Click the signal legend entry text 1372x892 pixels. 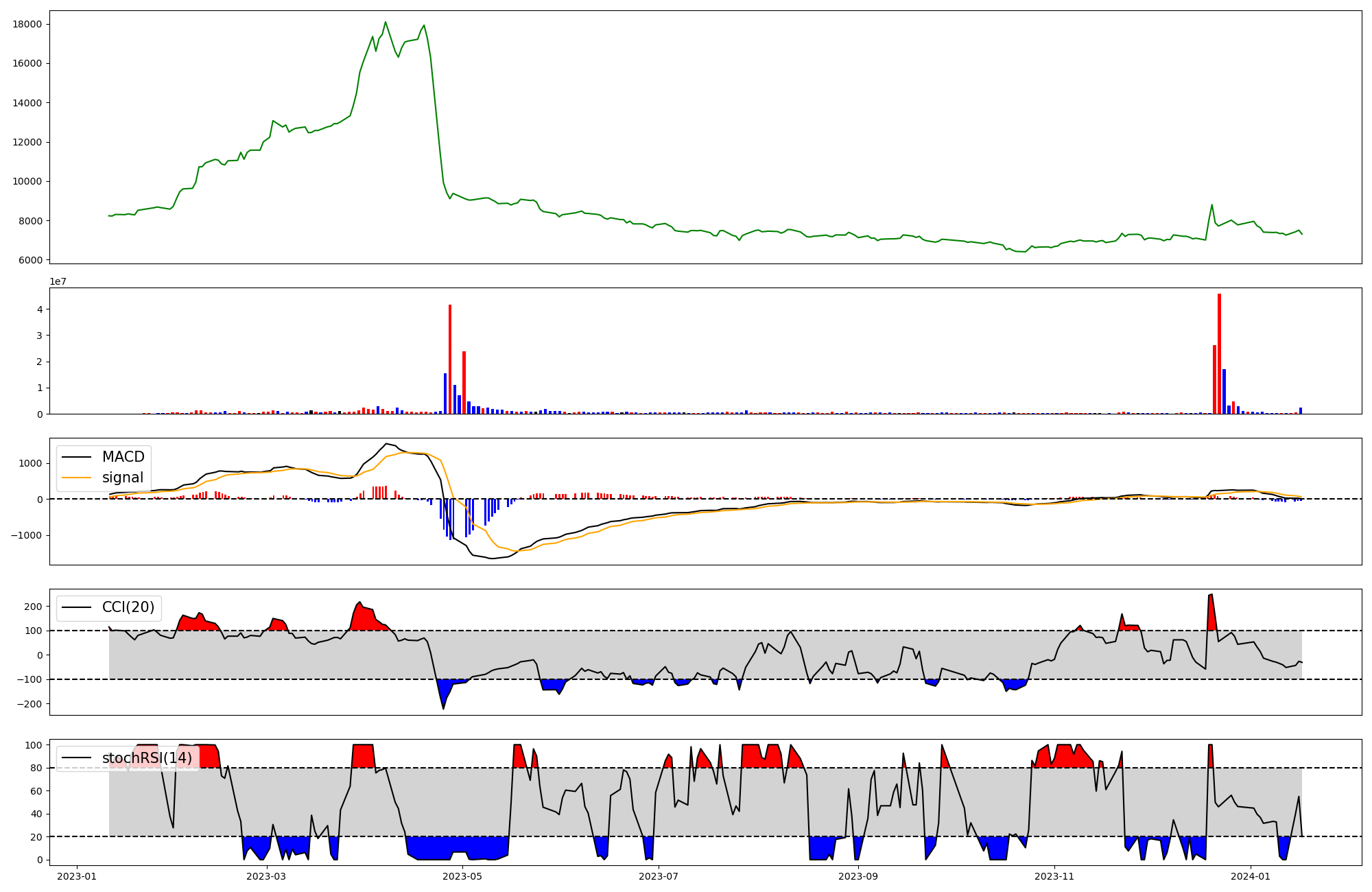[122, 478]
